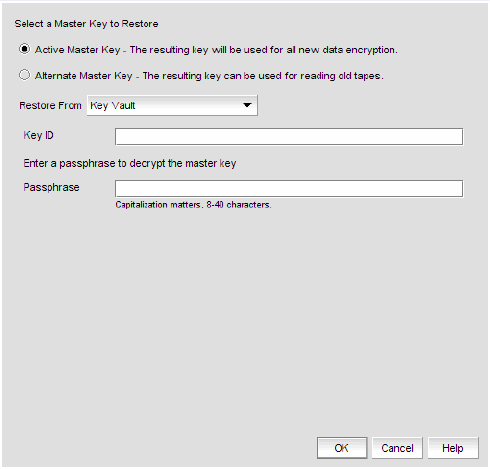
Task: Click the 'Alternate Master Key' label text
Action: [x=84, y=76]
